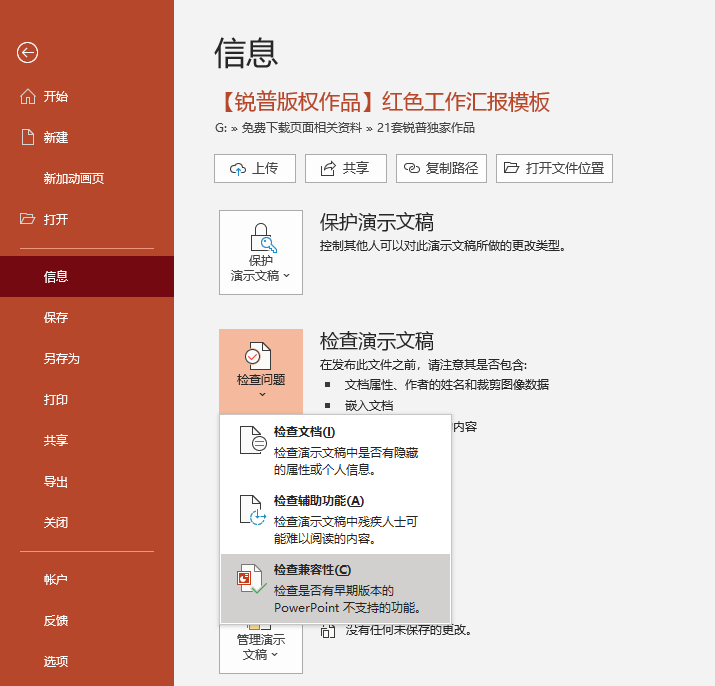Click the 信息 page title

246,53
